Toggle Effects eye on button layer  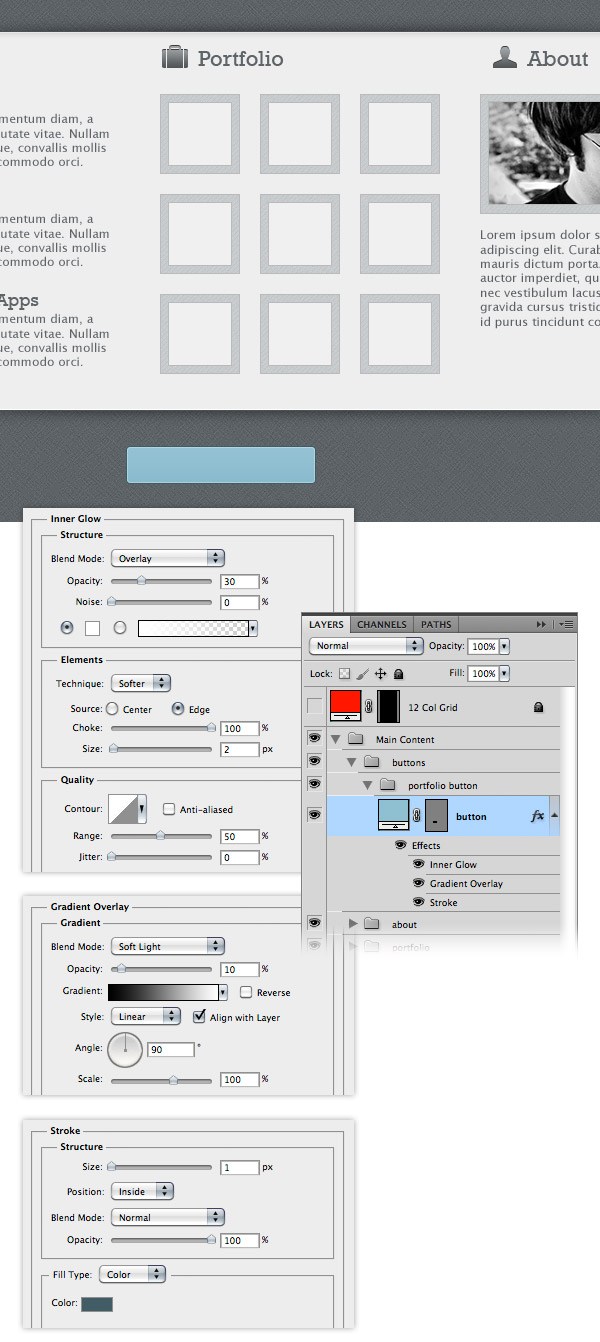pos(402,845)
